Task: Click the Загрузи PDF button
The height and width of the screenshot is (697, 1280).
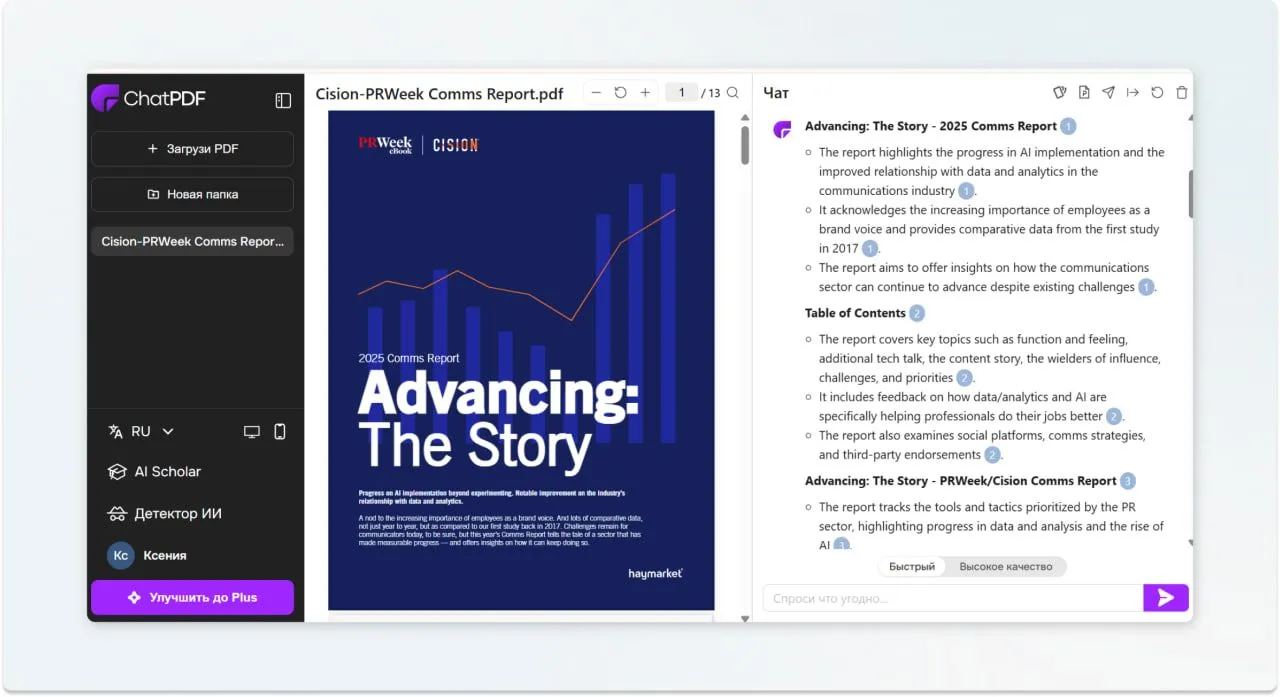Action: [x=192, y=149]
